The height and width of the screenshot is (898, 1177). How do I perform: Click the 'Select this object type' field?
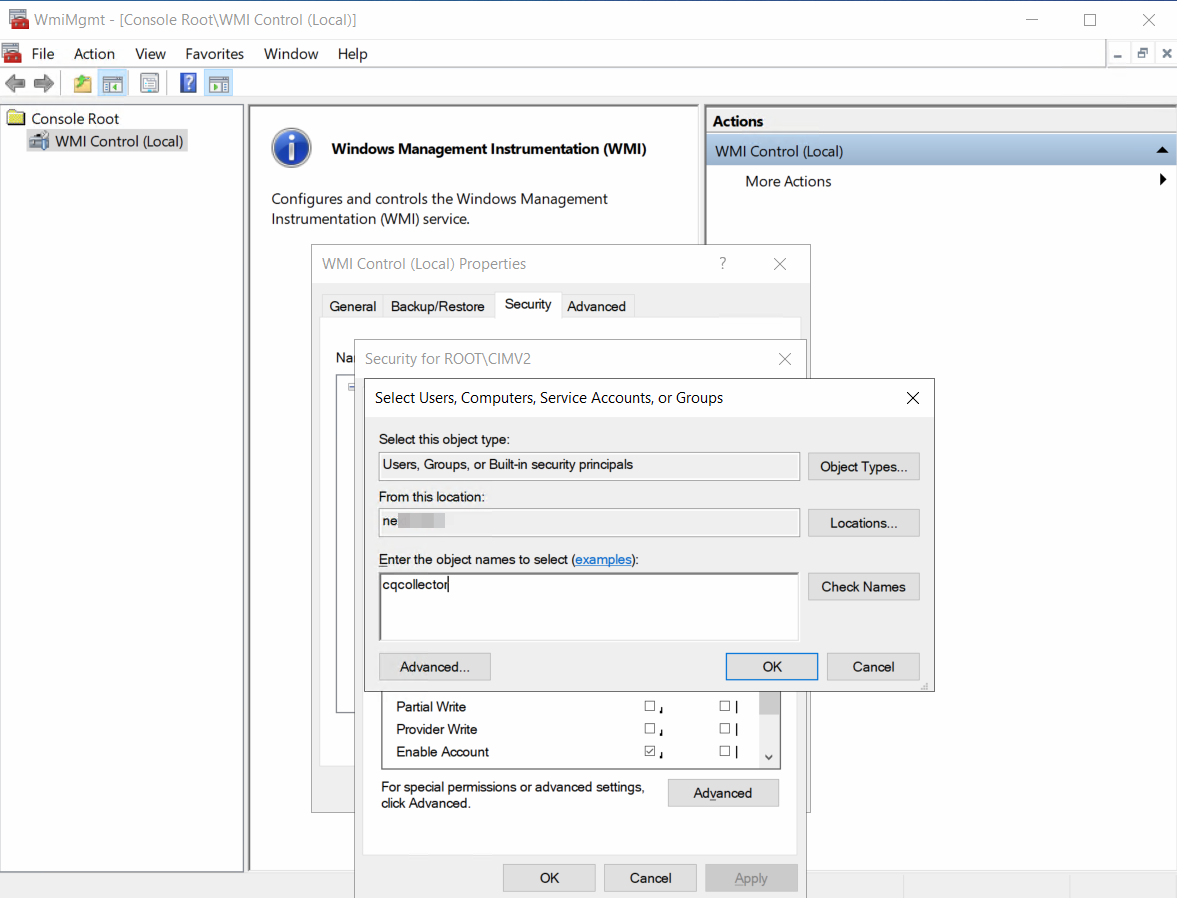point(589,466)
